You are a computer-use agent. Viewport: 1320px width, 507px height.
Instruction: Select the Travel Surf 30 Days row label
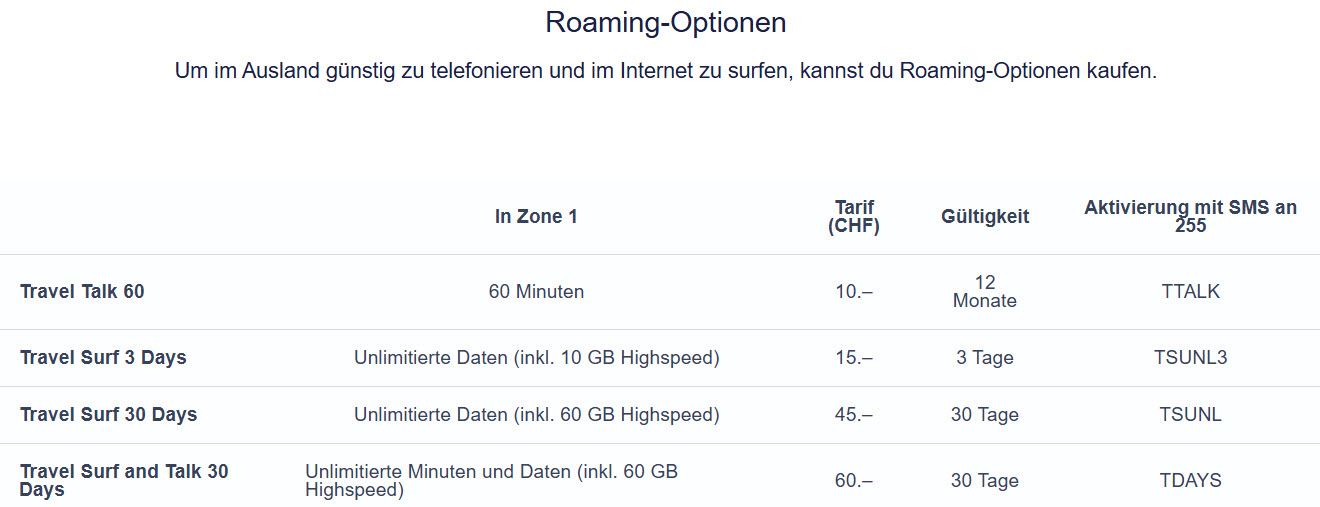coord(108,414)
